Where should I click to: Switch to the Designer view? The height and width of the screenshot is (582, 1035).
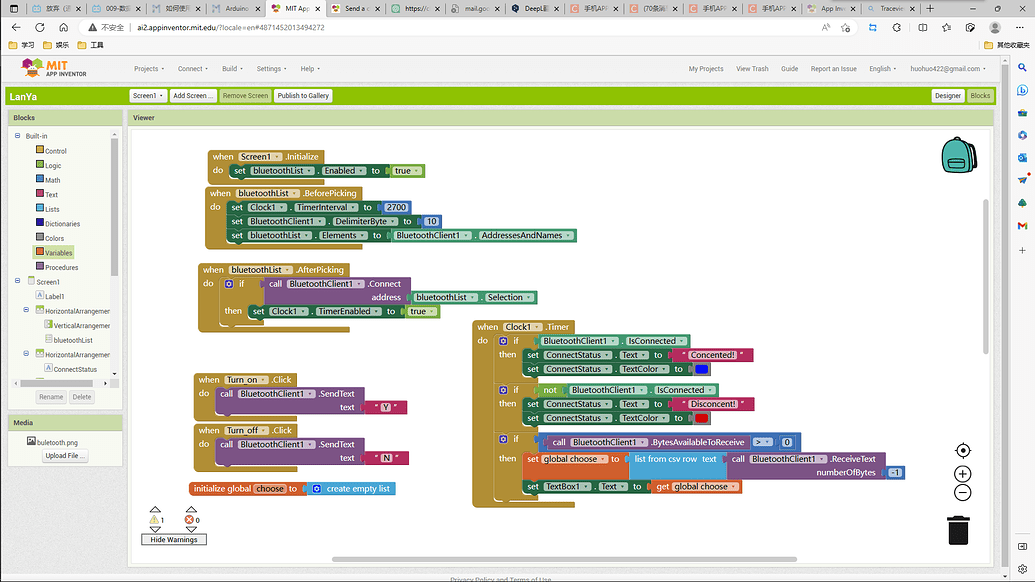(x=947, y=96)
